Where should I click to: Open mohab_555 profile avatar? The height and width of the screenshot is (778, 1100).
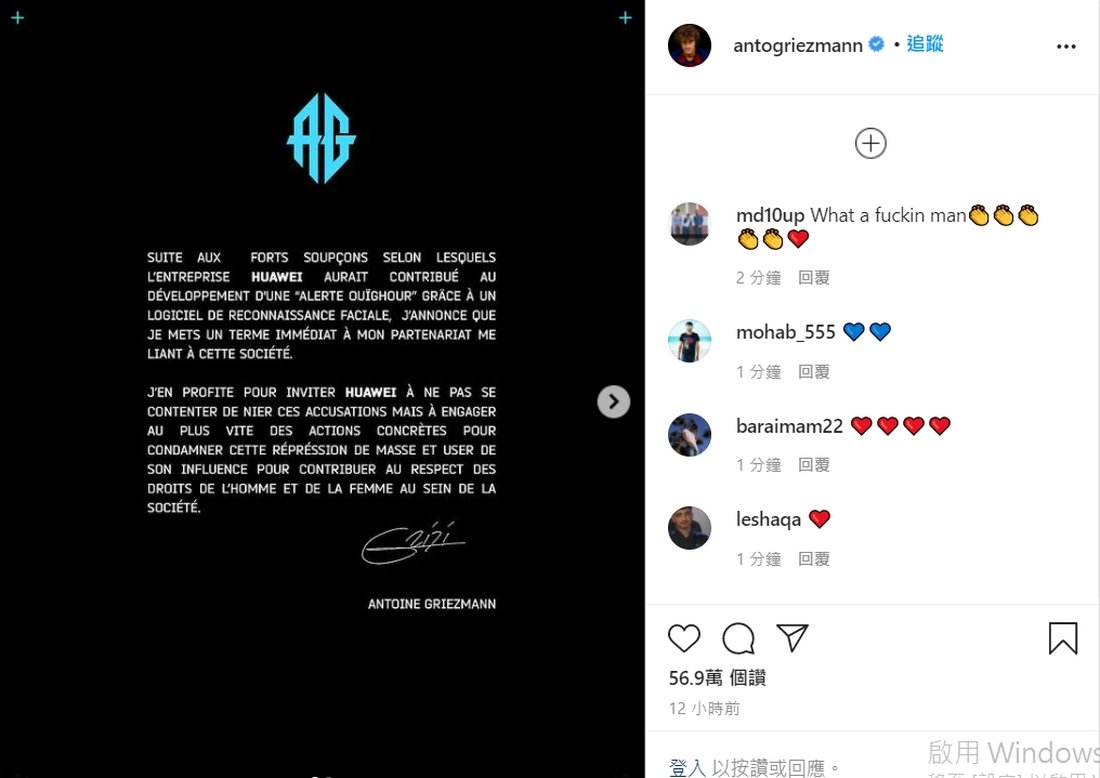click(689, 341)
